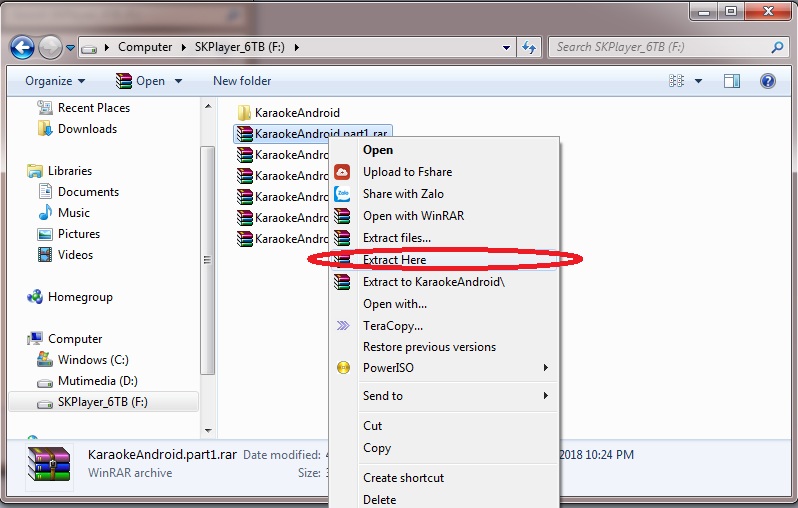
Task: Expand the PowerISO submenu
Action: 444,368
